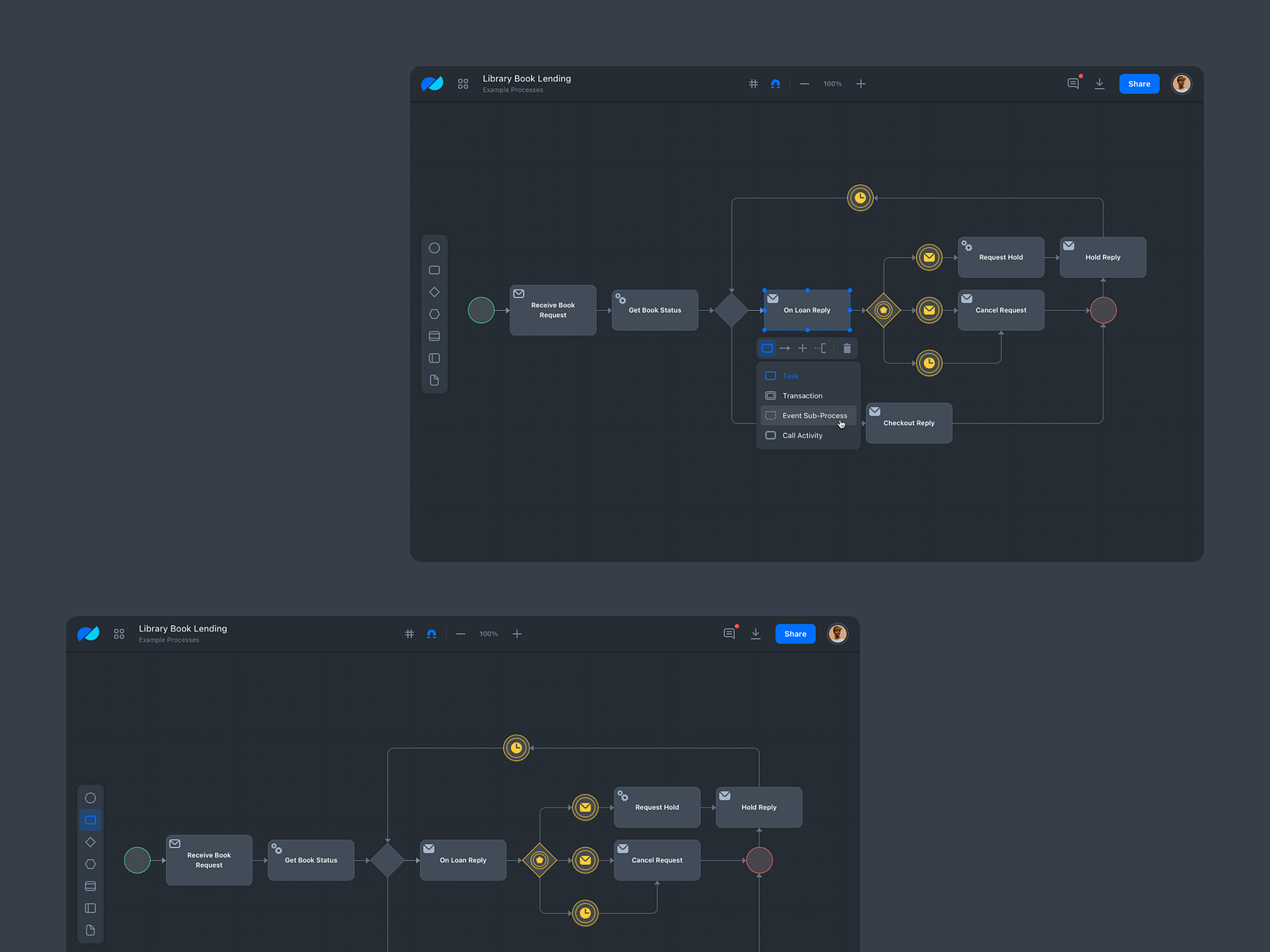Open the 100% zoom level selector
The height and width of the screenshot is (952, 1270).
point(832,83)
